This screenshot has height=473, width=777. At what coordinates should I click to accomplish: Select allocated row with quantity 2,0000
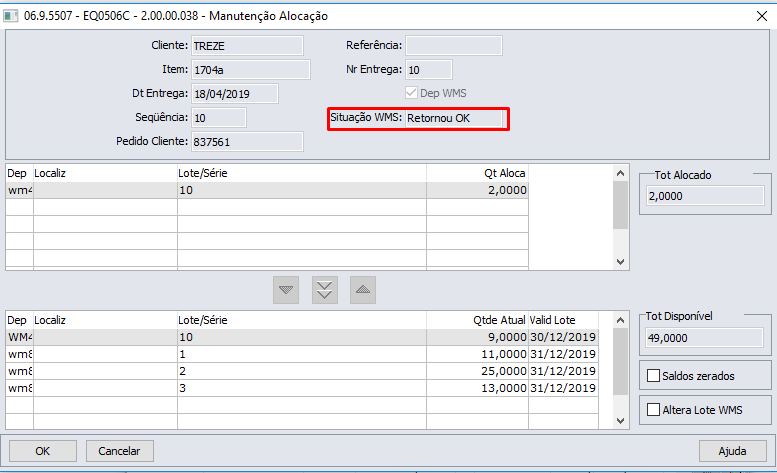[x=267, y=190]
